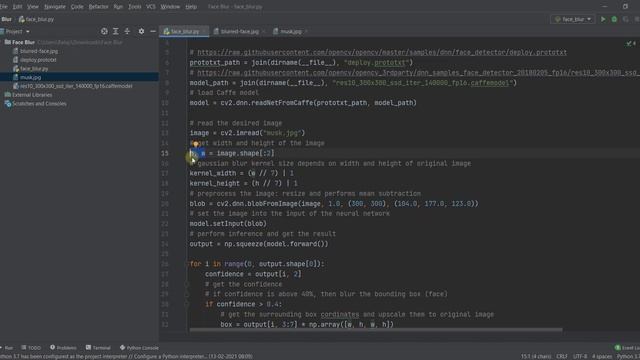Click the yellow intention lightbulb icon
The width and height of the screenshot is (640, 360).
pos(196,144)
